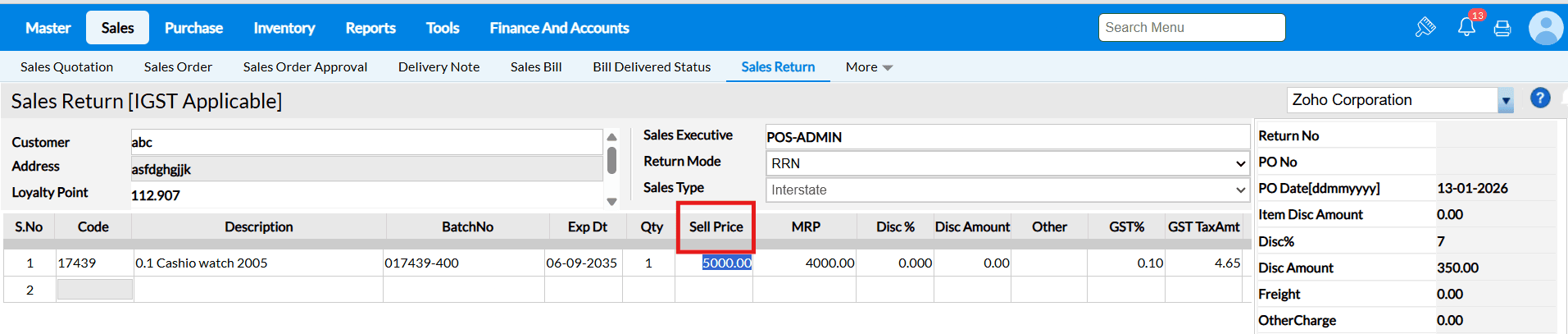This screenshot has width=1568, height=334.
Task: Expand the Zoho Corporation company dropdown
Action: click(x=1506, y=101)
